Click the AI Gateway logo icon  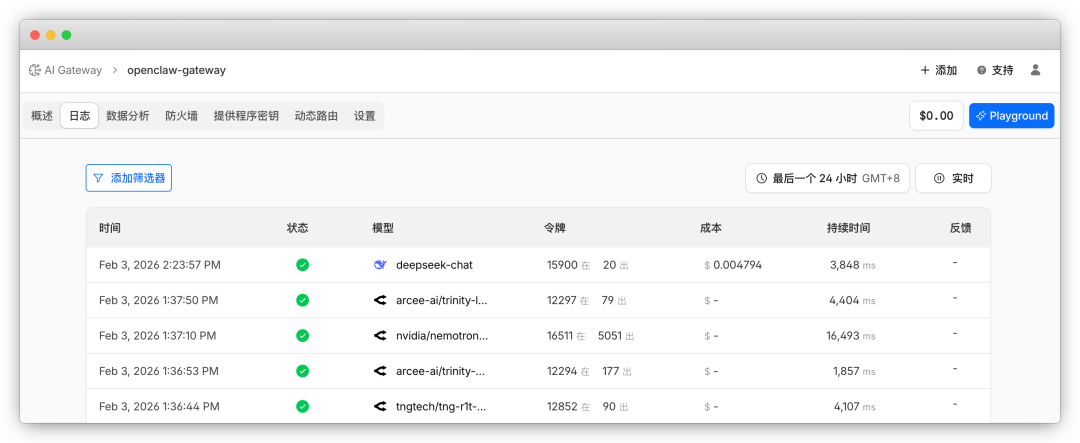pos(35,70)
